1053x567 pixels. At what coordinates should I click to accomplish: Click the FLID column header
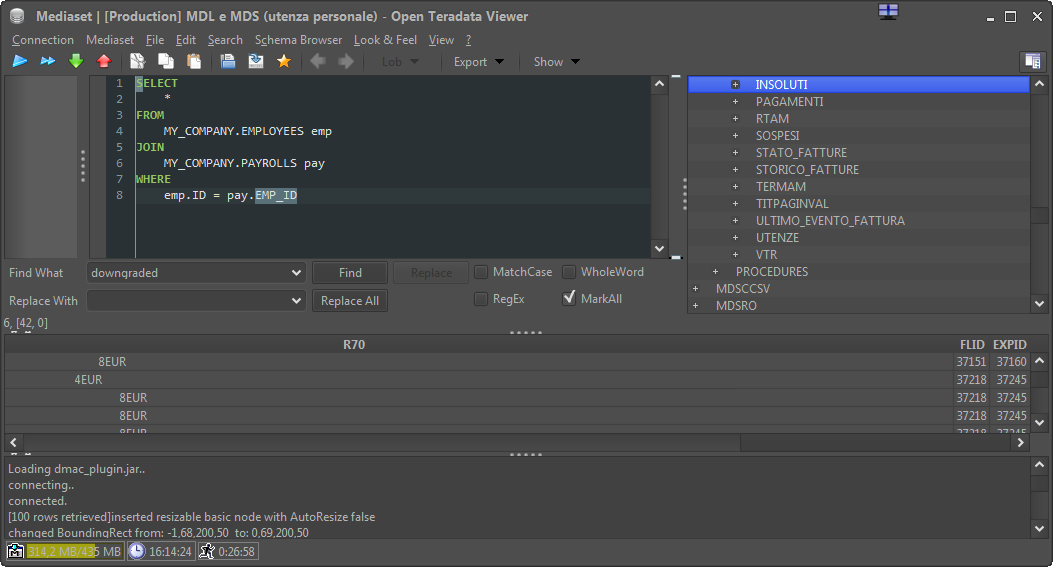[972, 345]
